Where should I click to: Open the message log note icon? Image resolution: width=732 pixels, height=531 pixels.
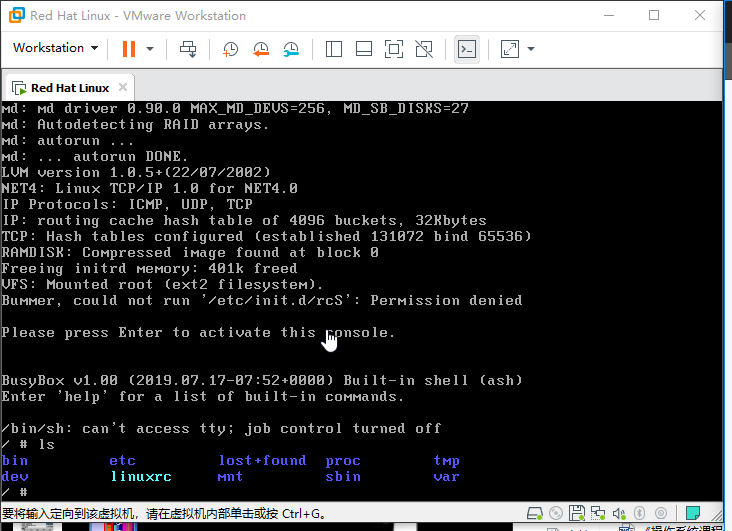click(x=692, y=513)
